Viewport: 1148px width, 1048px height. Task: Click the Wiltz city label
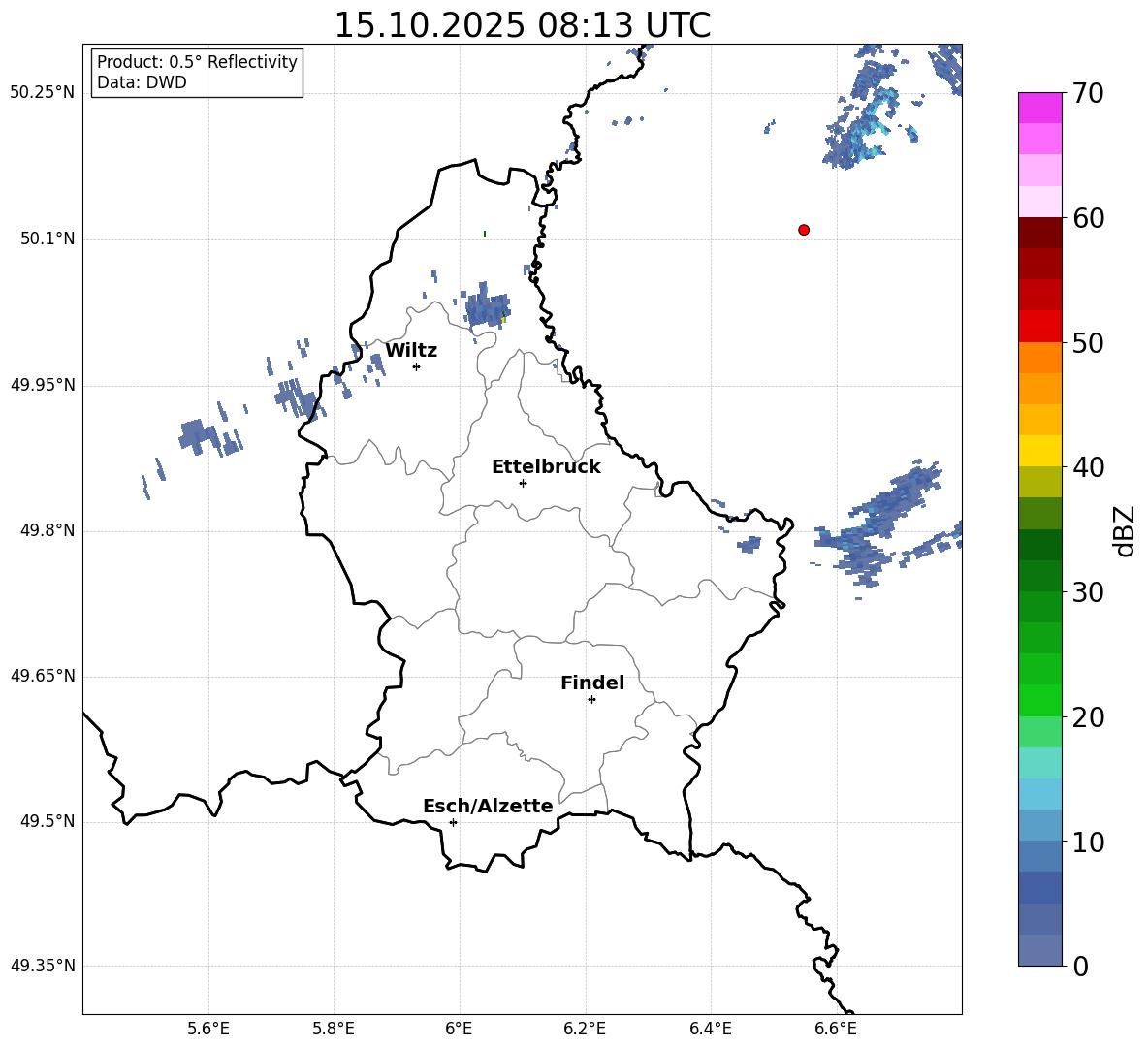tap(411, 351)
